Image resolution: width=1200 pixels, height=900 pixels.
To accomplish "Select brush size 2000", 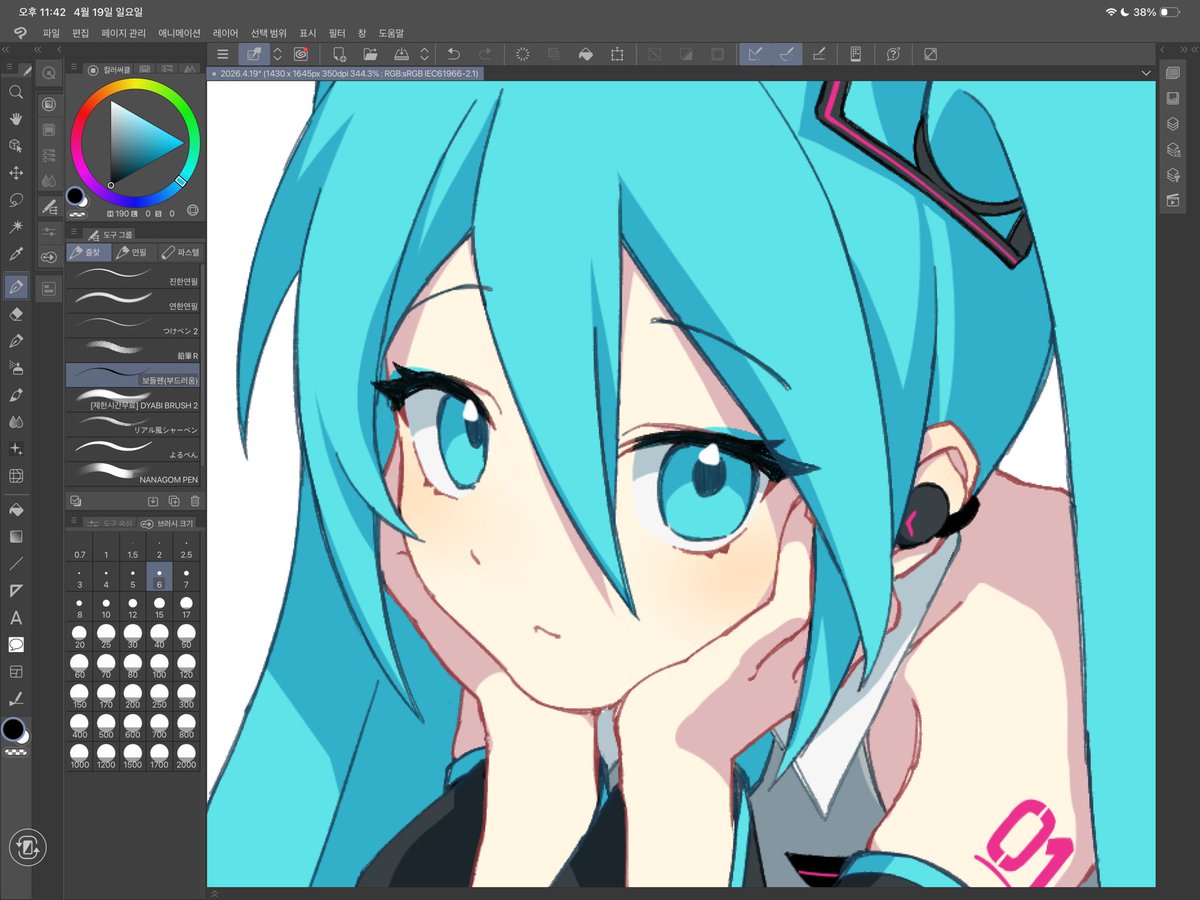I will 186,757.
